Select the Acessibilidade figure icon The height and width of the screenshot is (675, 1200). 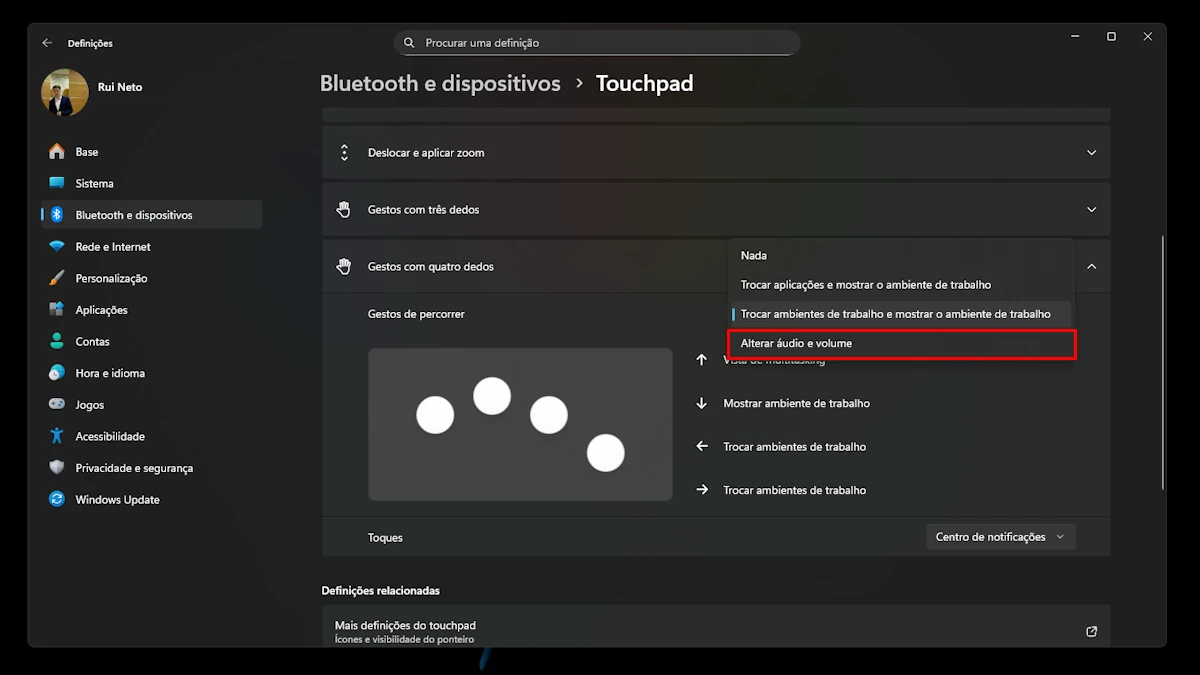pyautogui.click(x=57, y=436)
